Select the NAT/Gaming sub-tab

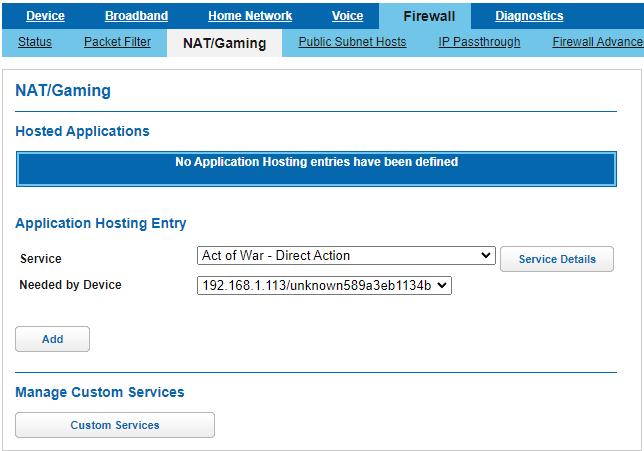225,43
